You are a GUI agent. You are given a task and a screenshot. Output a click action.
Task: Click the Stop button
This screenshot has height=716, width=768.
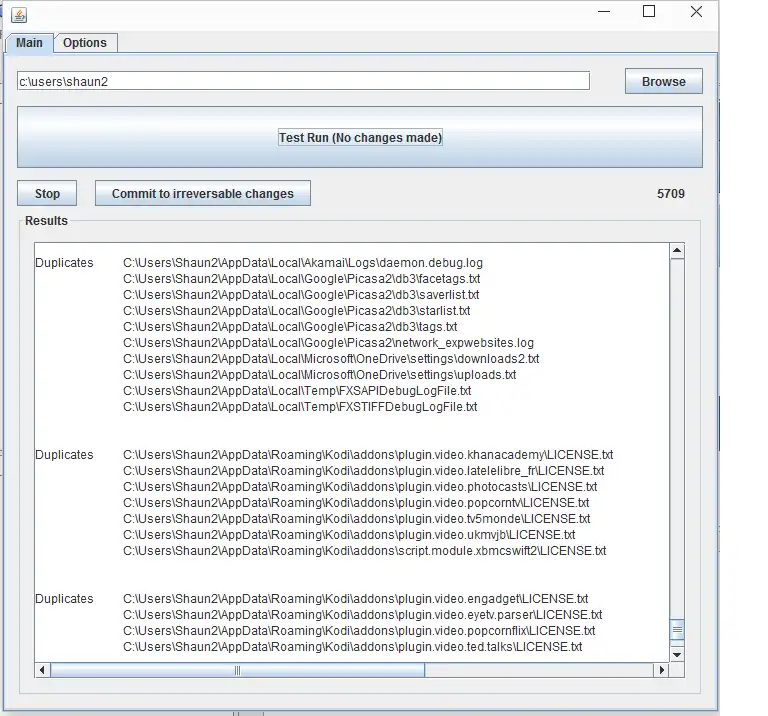point(47,193)
